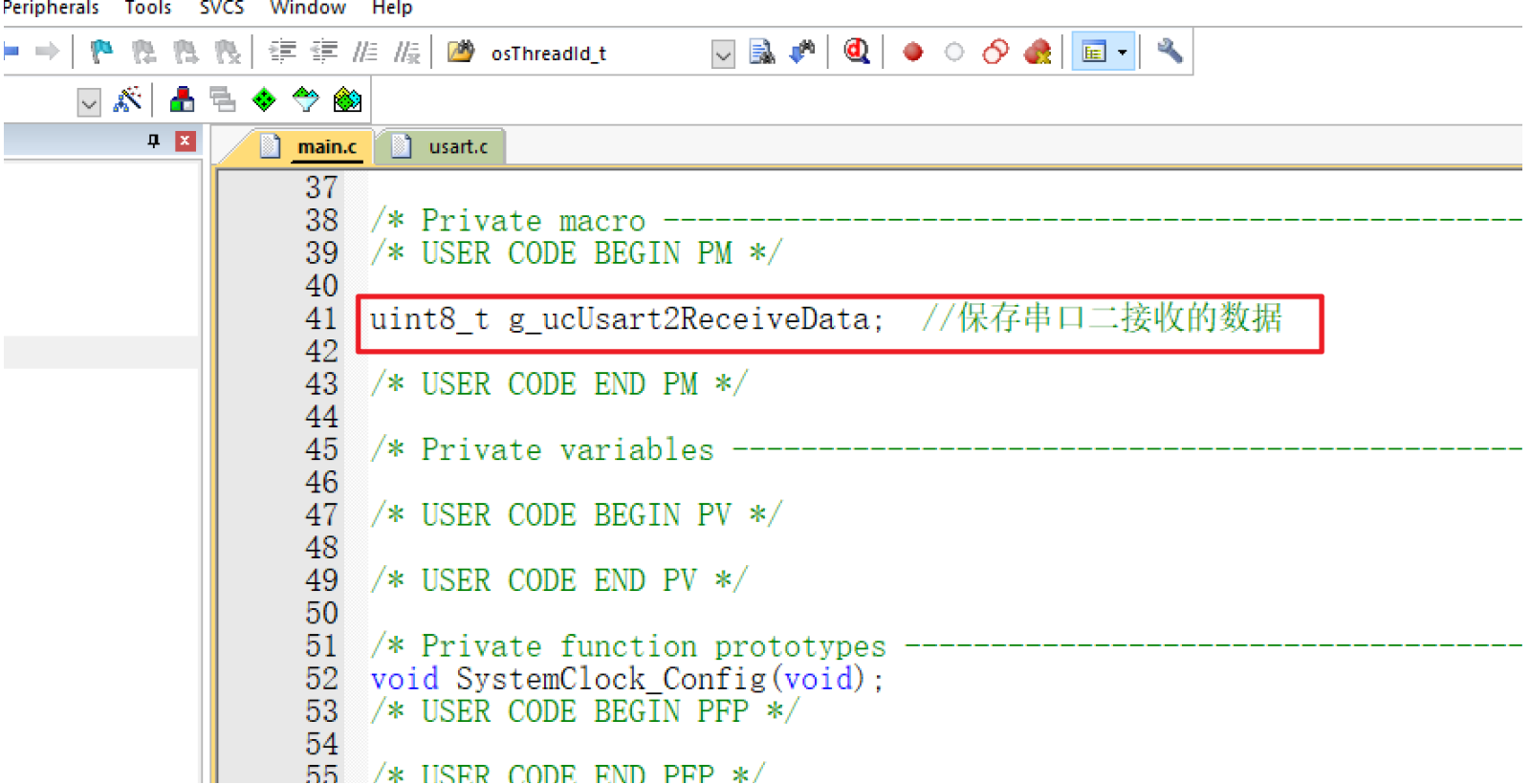This screenshot has height=784, width=1530.
Task: Open Find in Files icon
Action: pos(461,52)
